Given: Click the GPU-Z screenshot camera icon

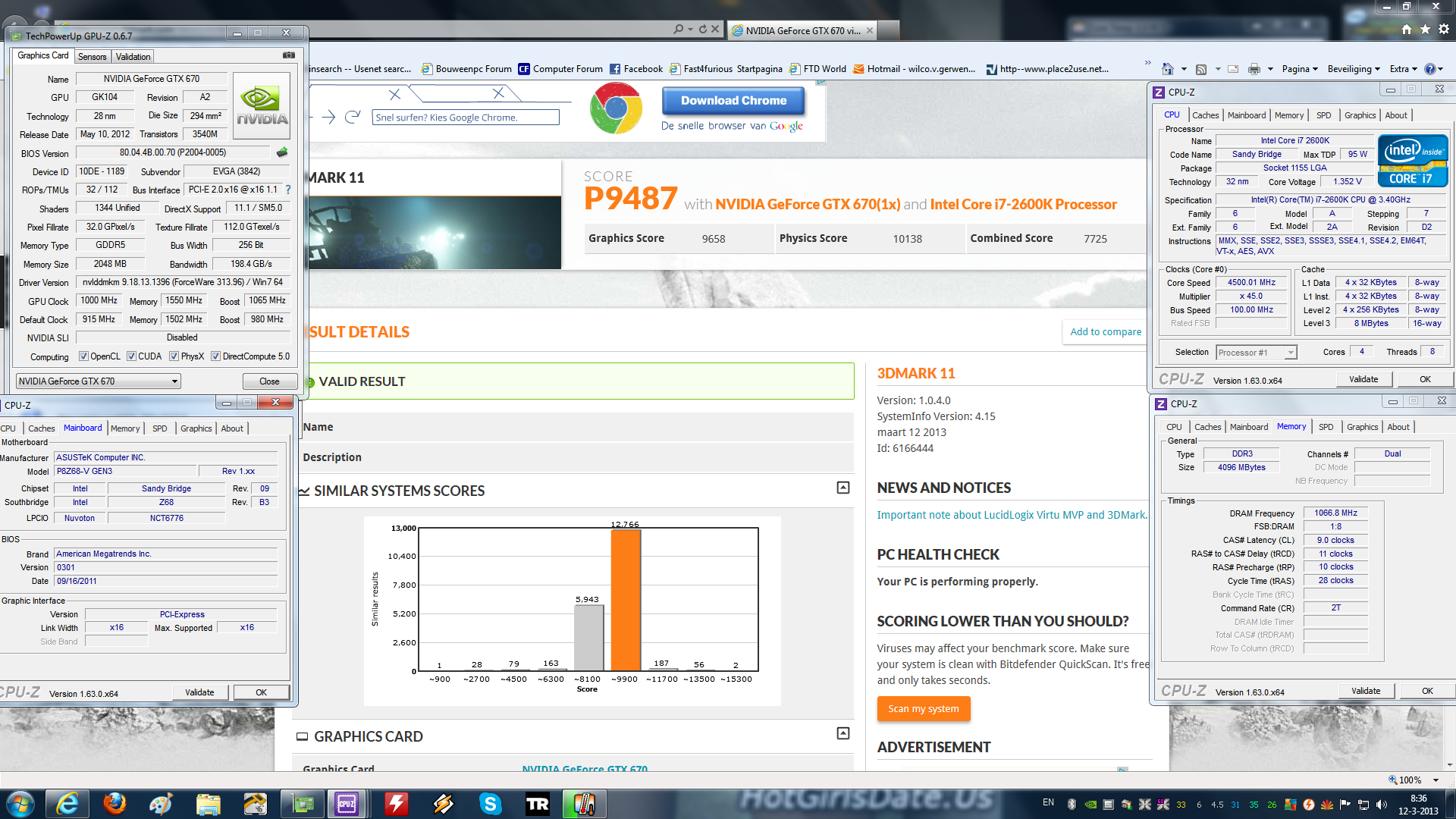Looking at the screenshot, I should [289, 55].
